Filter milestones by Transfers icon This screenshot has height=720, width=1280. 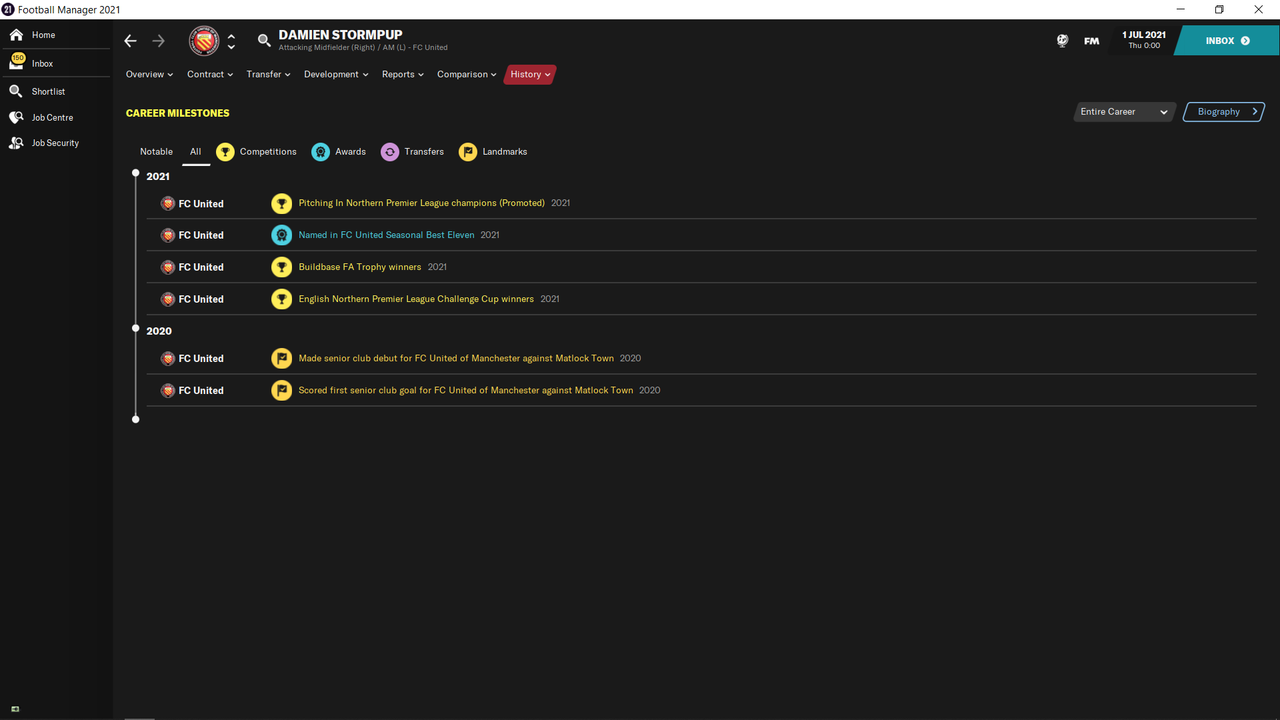[x=390, y=152]
